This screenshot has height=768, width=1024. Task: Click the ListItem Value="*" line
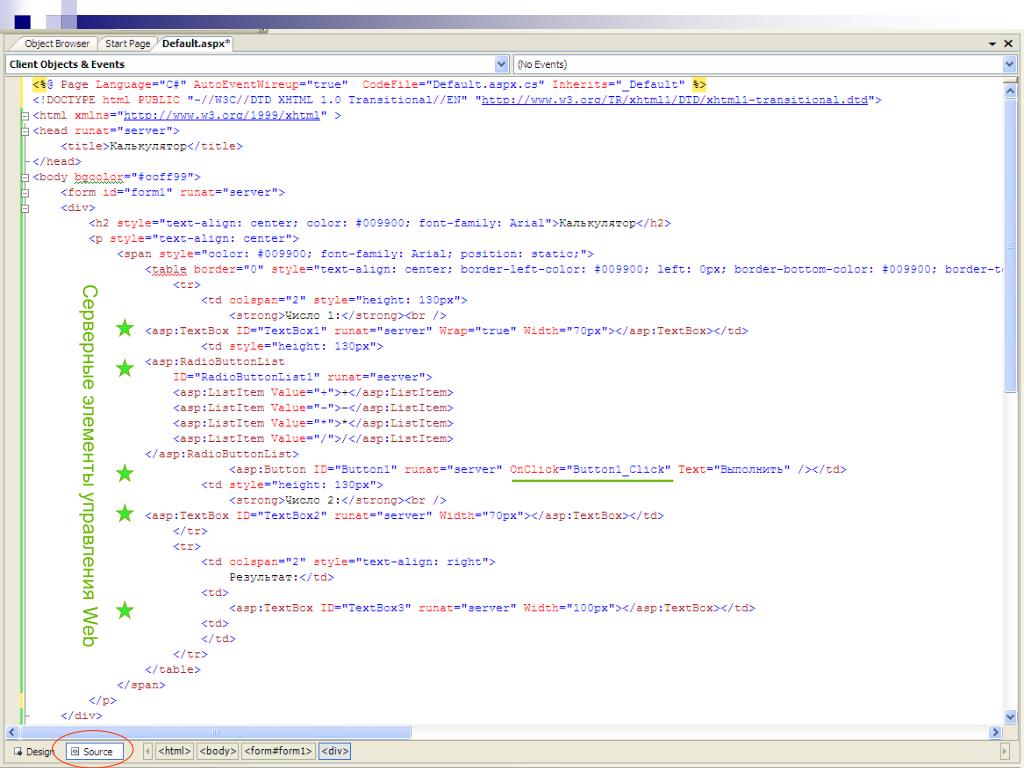click(x=313, y=423)
